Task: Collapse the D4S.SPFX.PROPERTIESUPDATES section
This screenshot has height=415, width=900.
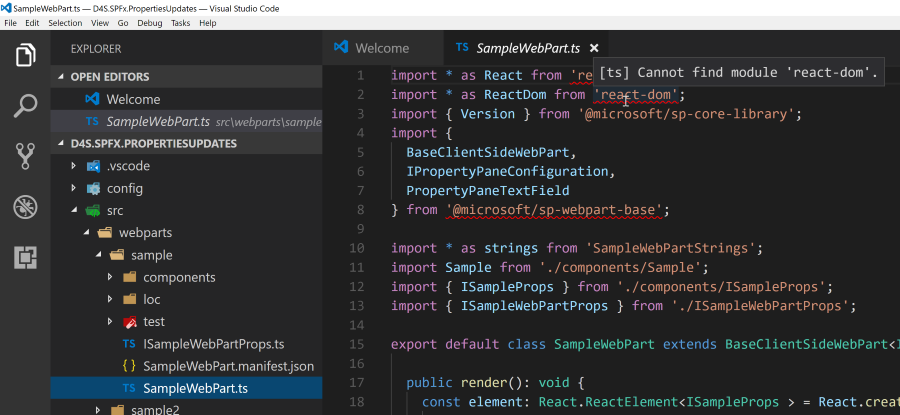Action: click(187, 143)
